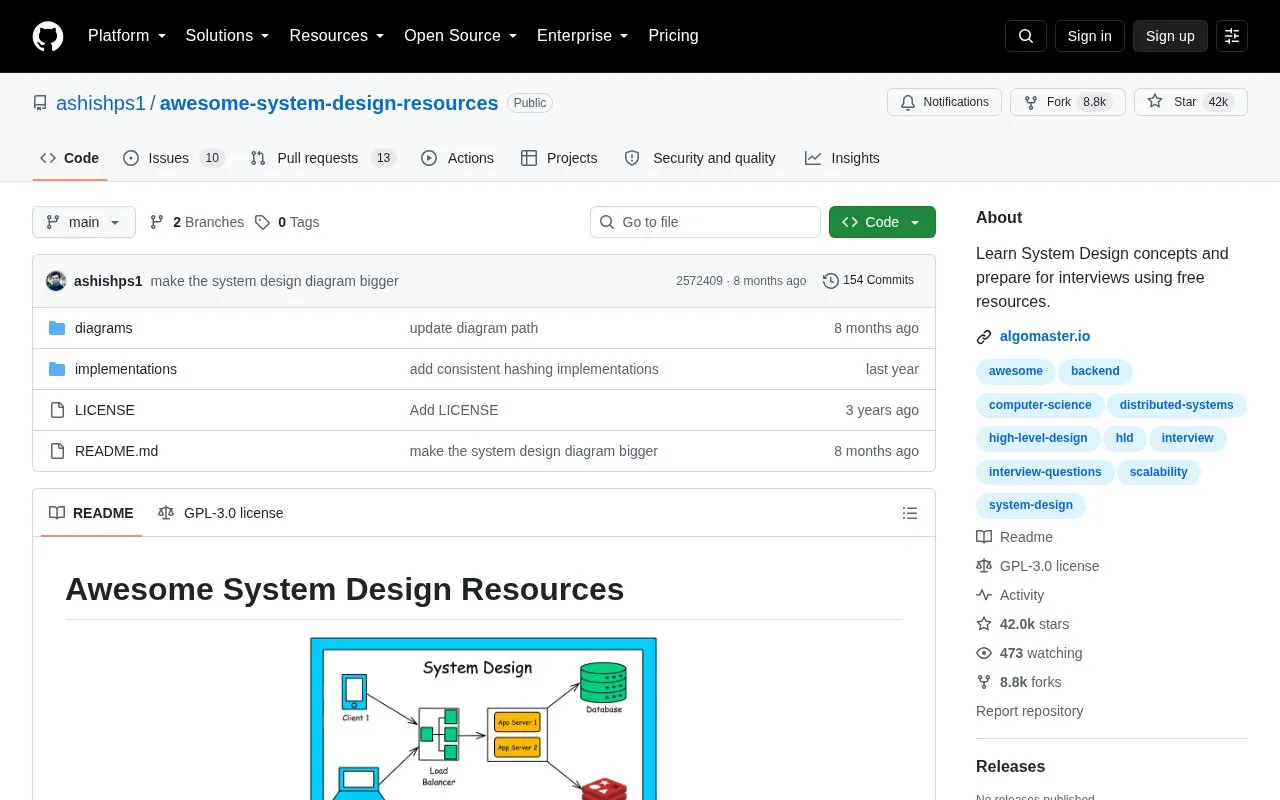Expand the Resources dropdown
This screenshot has width=1280, height=800.
(x=337, y=36)
